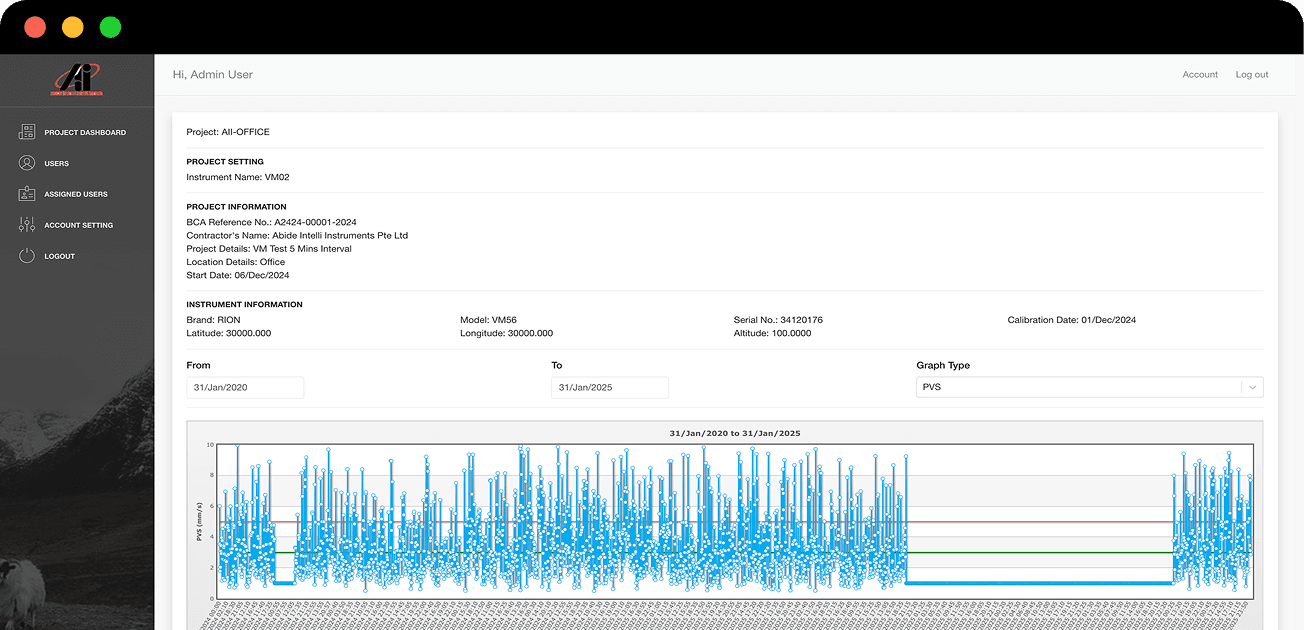Open the PVS graph type dropdown
1304x630 pixels.
click(1089, 387)
